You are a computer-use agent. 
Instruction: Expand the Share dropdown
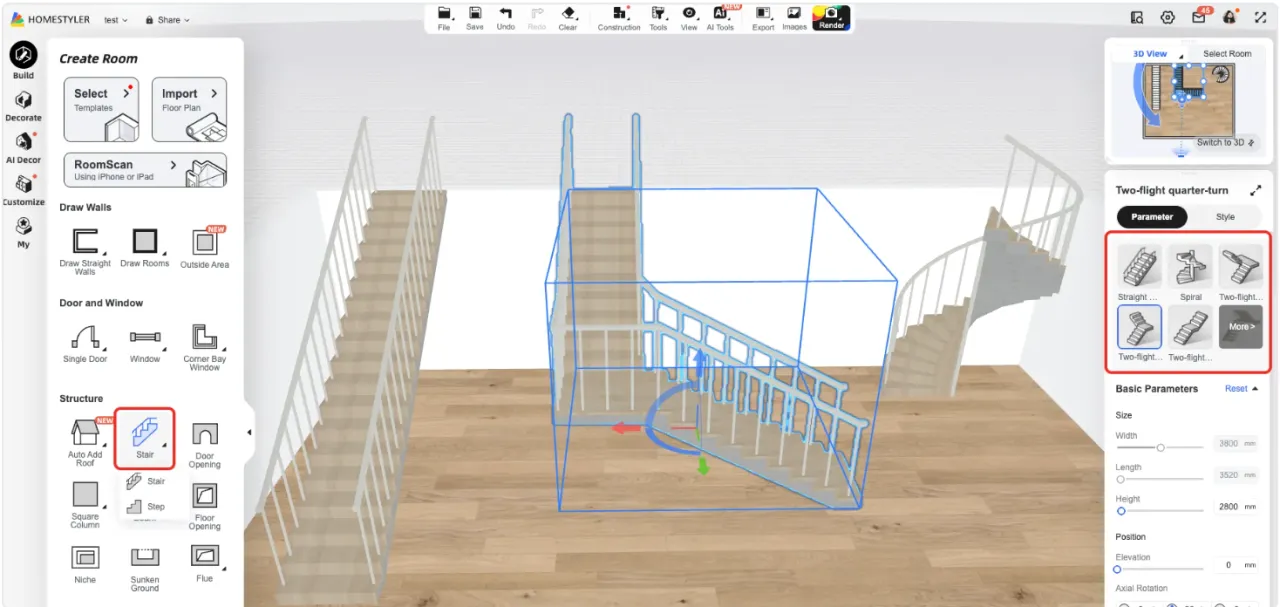[167, 20]
